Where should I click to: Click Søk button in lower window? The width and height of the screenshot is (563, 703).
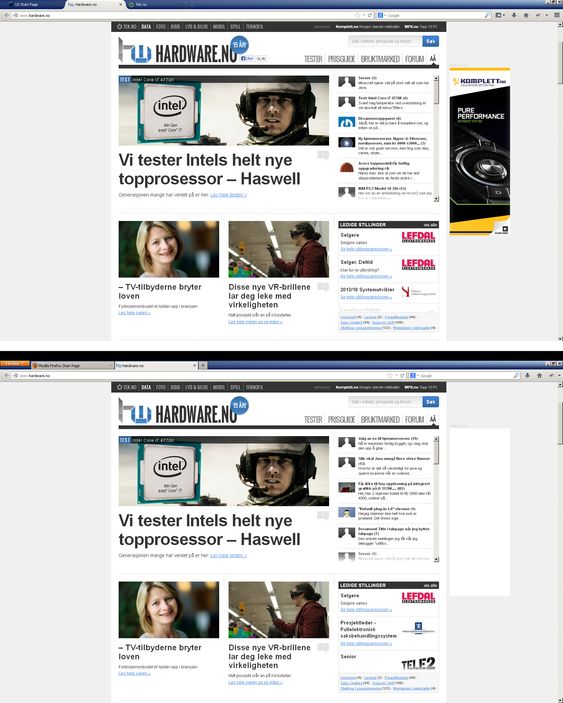430,402
